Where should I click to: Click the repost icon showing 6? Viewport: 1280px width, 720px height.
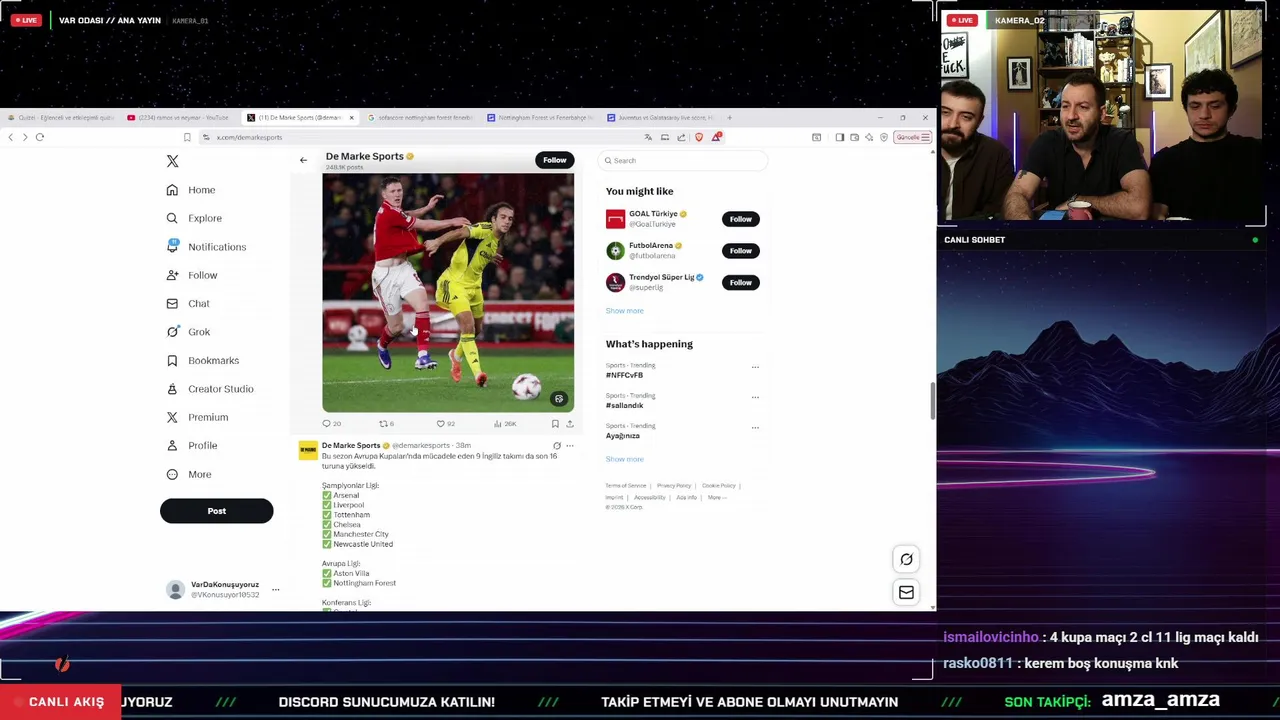pyautogui.click(x=386, y=424)
